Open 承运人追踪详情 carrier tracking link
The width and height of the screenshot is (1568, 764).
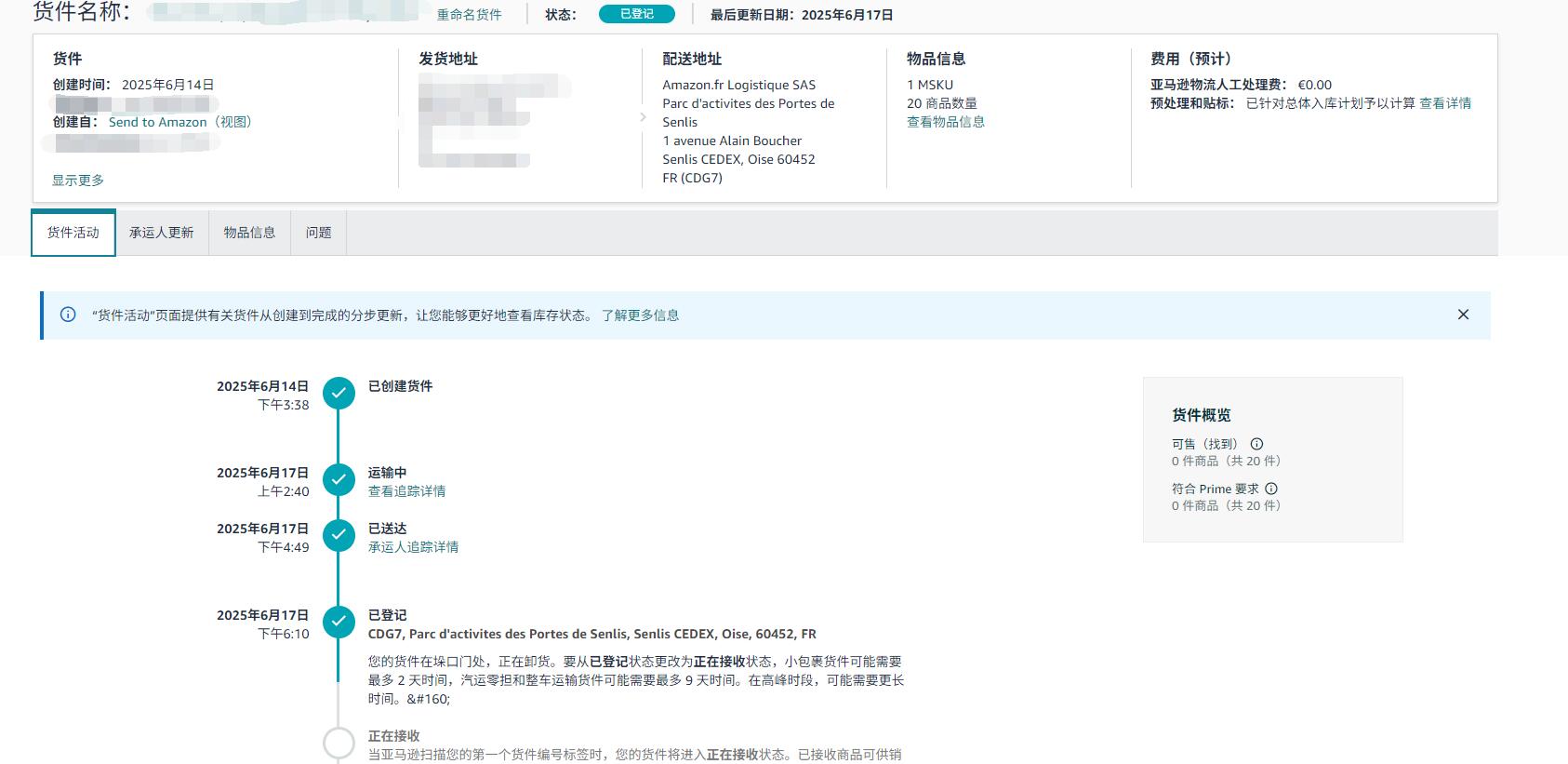(x=413, y=547)
